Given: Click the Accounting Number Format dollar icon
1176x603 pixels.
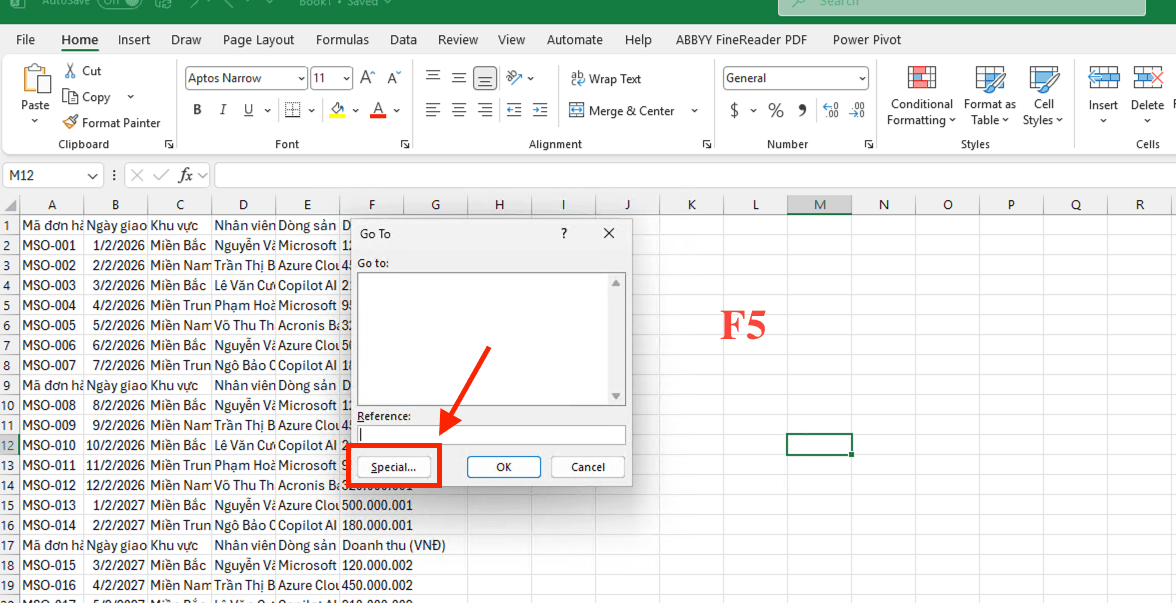Looking at the screenshot, I should pyautogui.click(x=735, y=110).
